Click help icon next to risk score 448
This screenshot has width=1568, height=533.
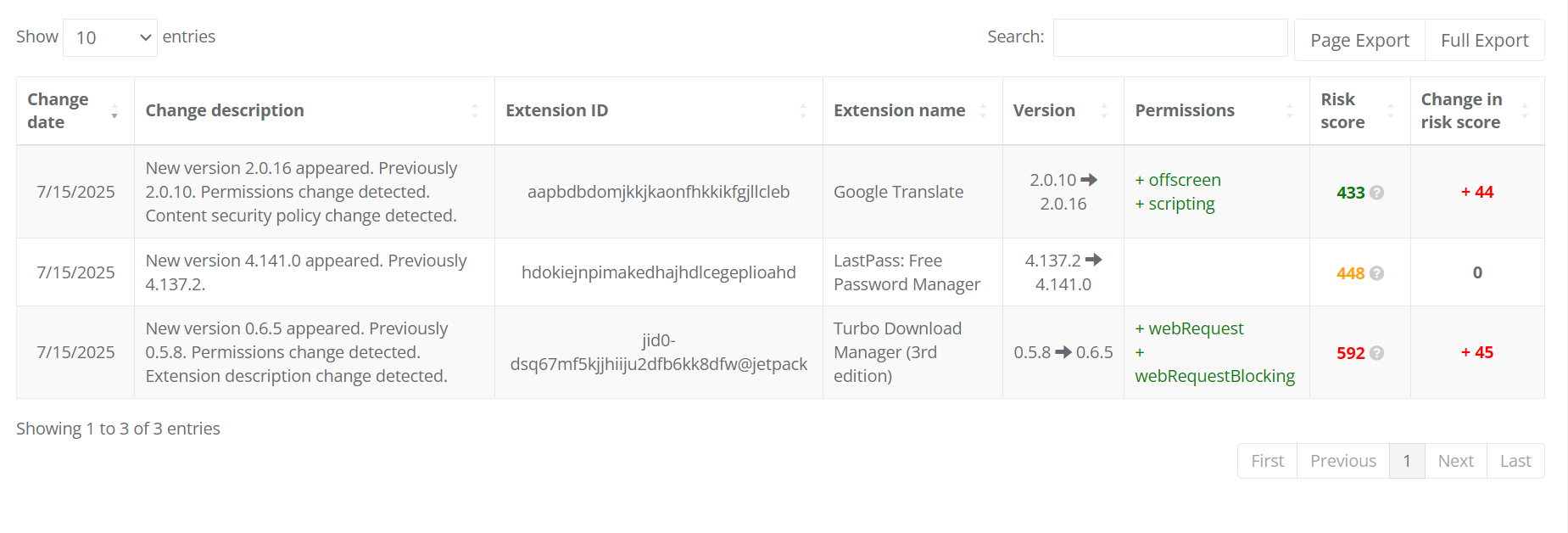1376,273
